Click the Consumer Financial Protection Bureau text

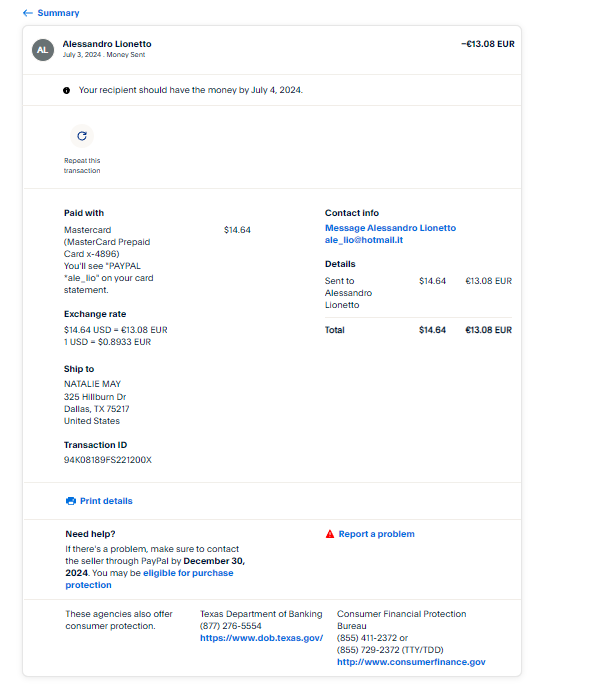click(x=401, y=620)
